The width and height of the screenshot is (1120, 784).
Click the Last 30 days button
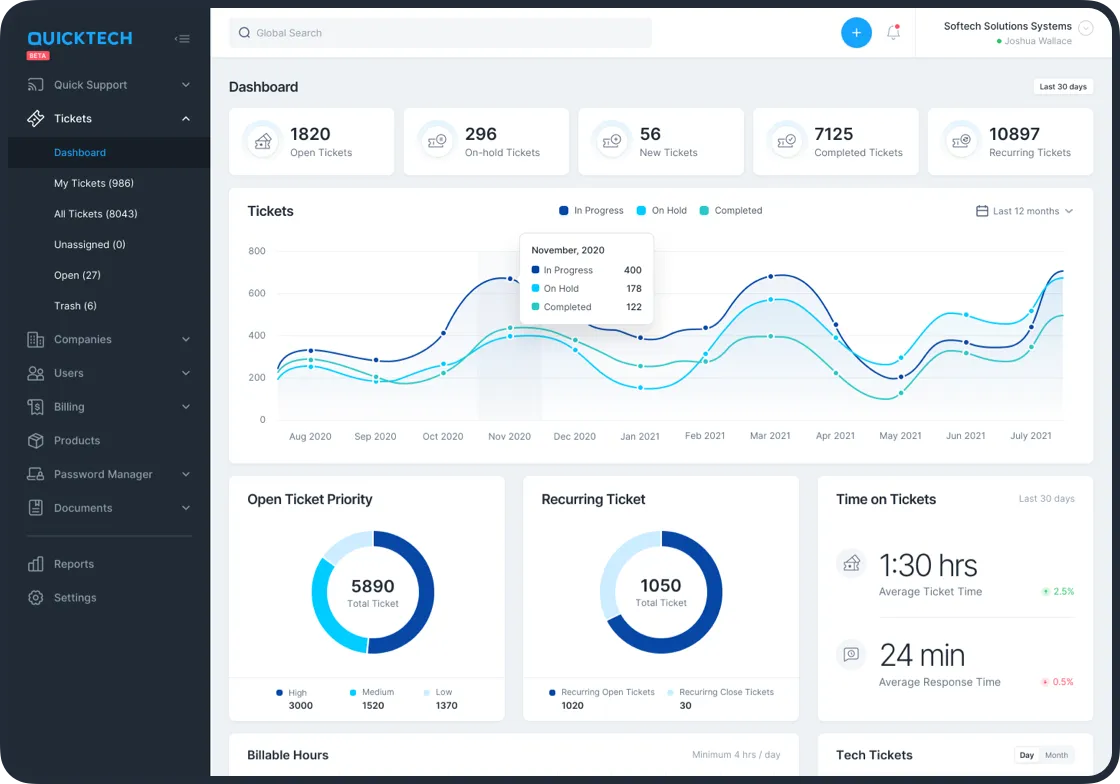[1062, 87]
